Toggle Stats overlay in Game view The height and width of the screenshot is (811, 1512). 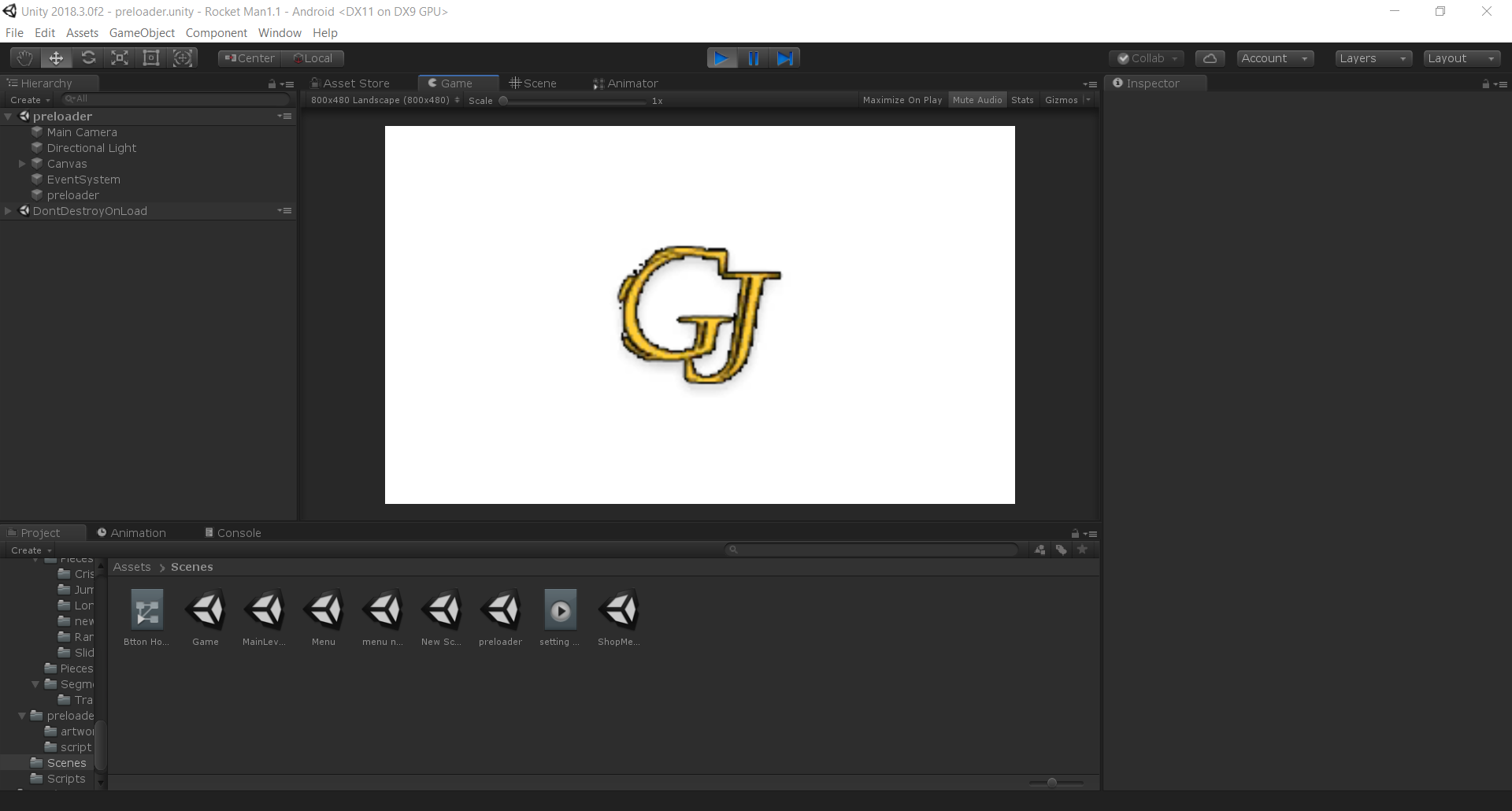point(1023,99)
